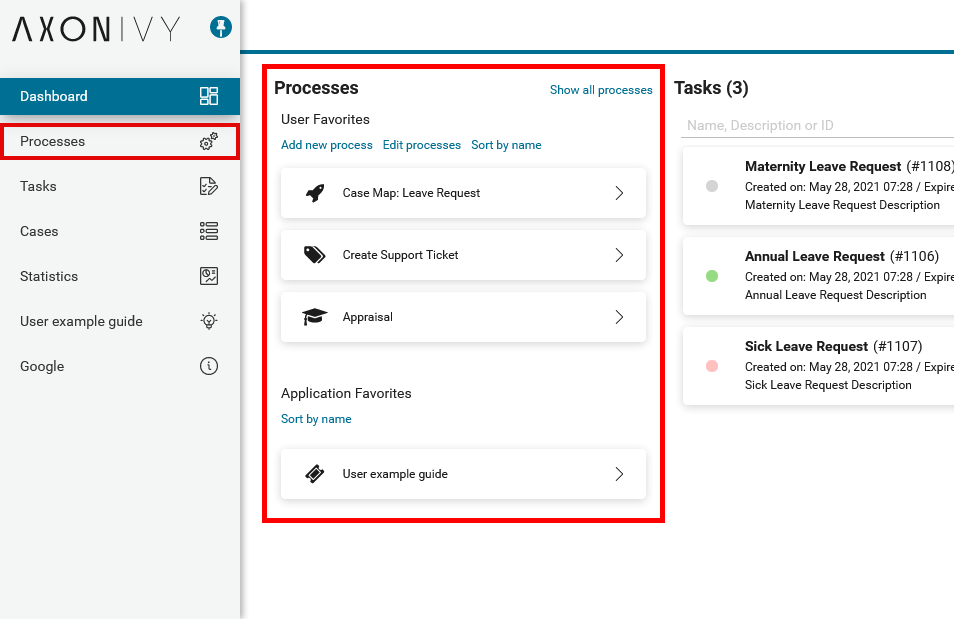Screen dimensions: 954x619
Task: Open Statistics from the sidebar
Action: [x=120, y=276]
